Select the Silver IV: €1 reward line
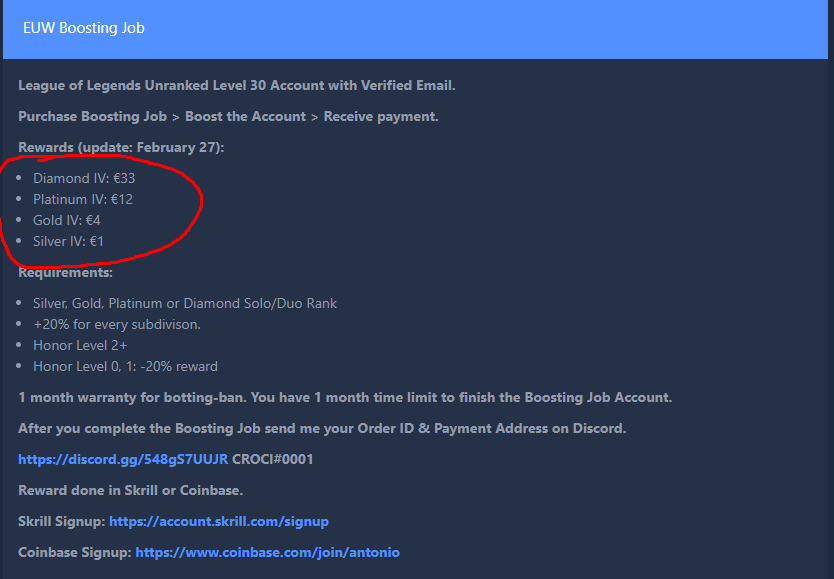This screenshot has width=834, height=579. click(x=68, y=241)
